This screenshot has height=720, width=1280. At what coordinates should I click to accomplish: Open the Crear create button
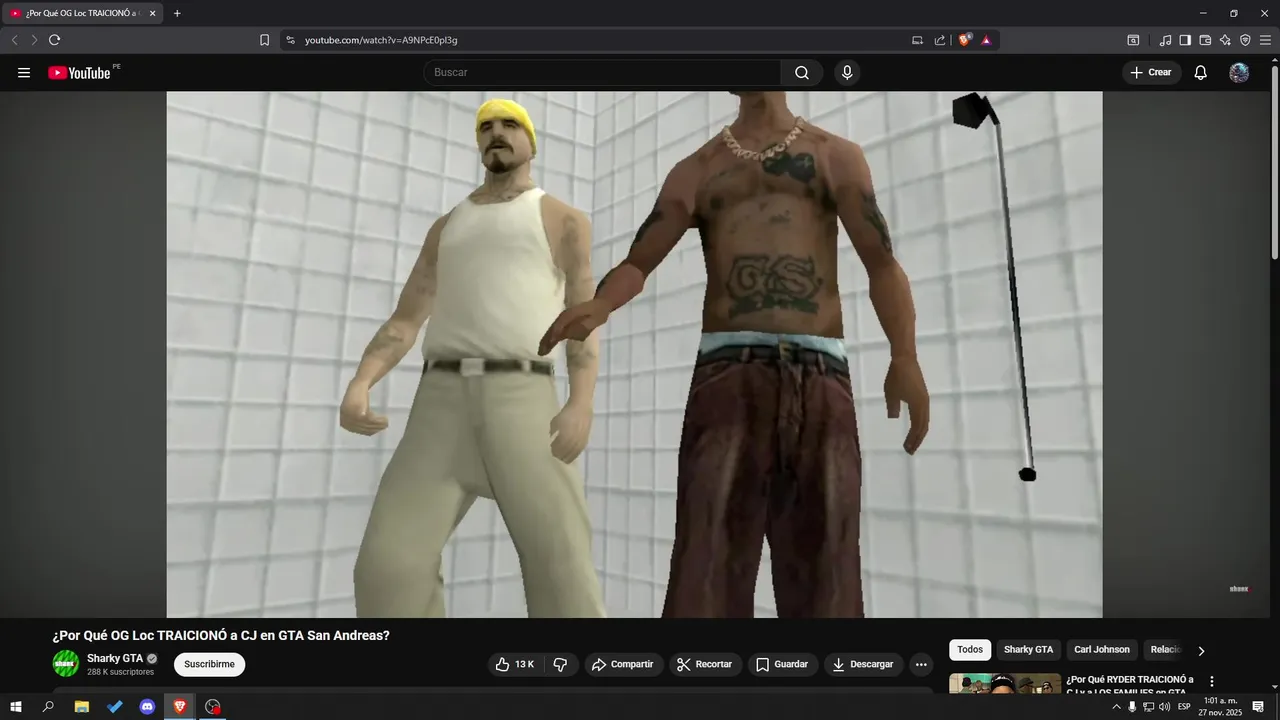pos(1151,73)
